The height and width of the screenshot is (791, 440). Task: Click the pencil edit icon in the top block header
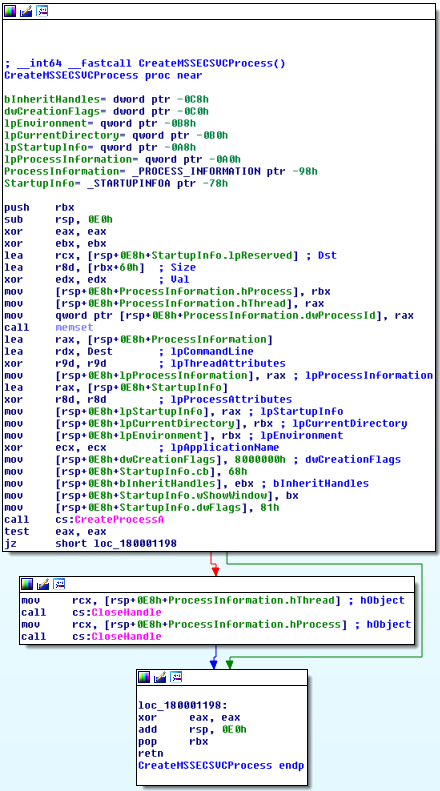pos(26,11)
